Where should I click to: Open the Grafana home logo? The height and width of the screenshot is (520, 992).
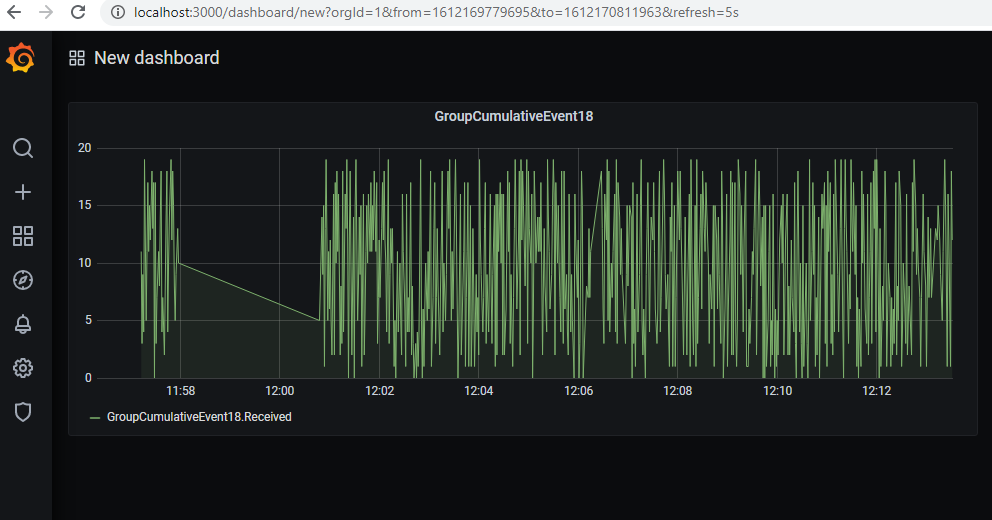pos(20,58)
